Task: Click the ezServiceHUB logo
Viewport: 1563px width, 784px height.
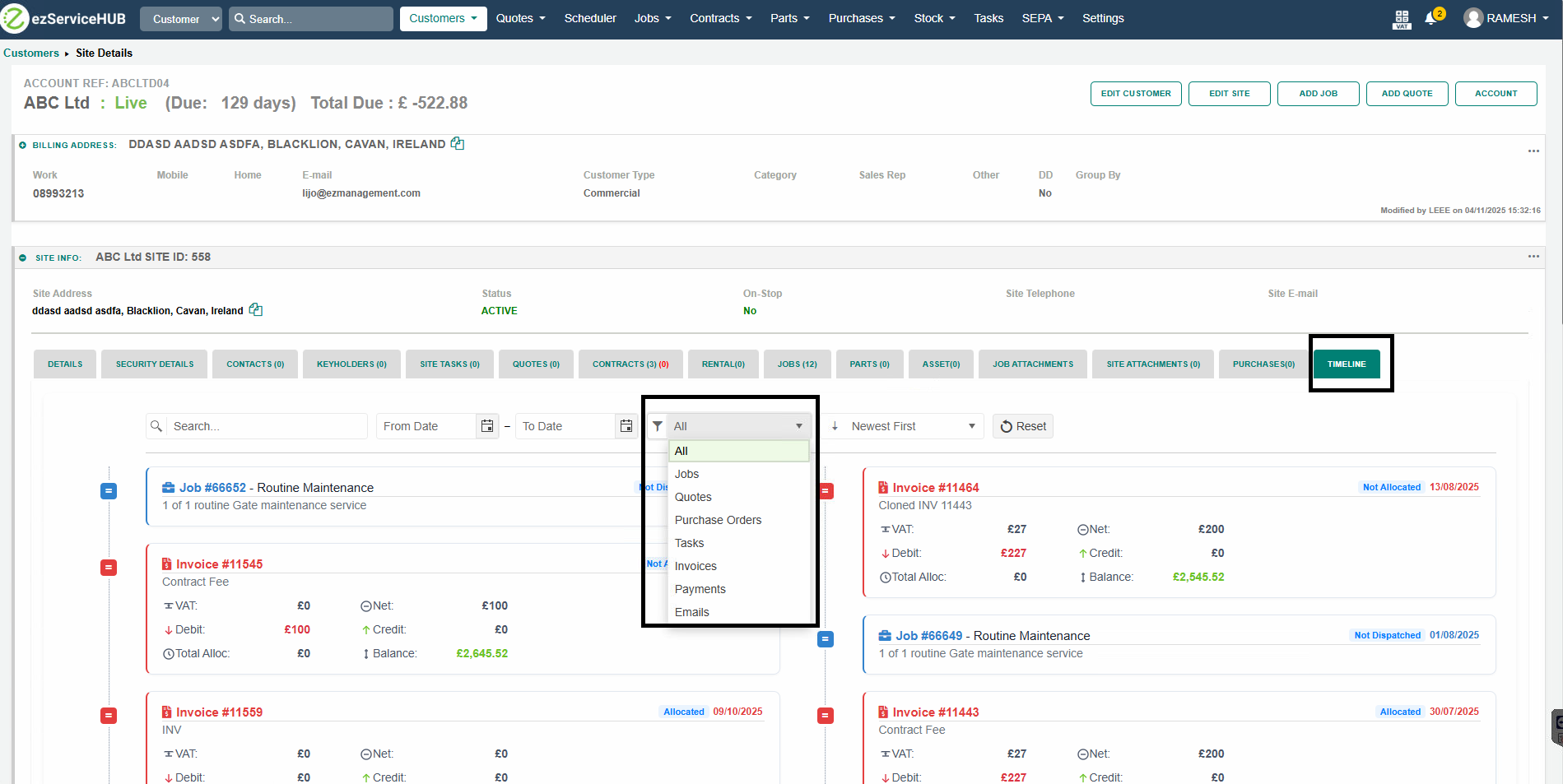Action: pyautogui.click(x=64, y=18)
